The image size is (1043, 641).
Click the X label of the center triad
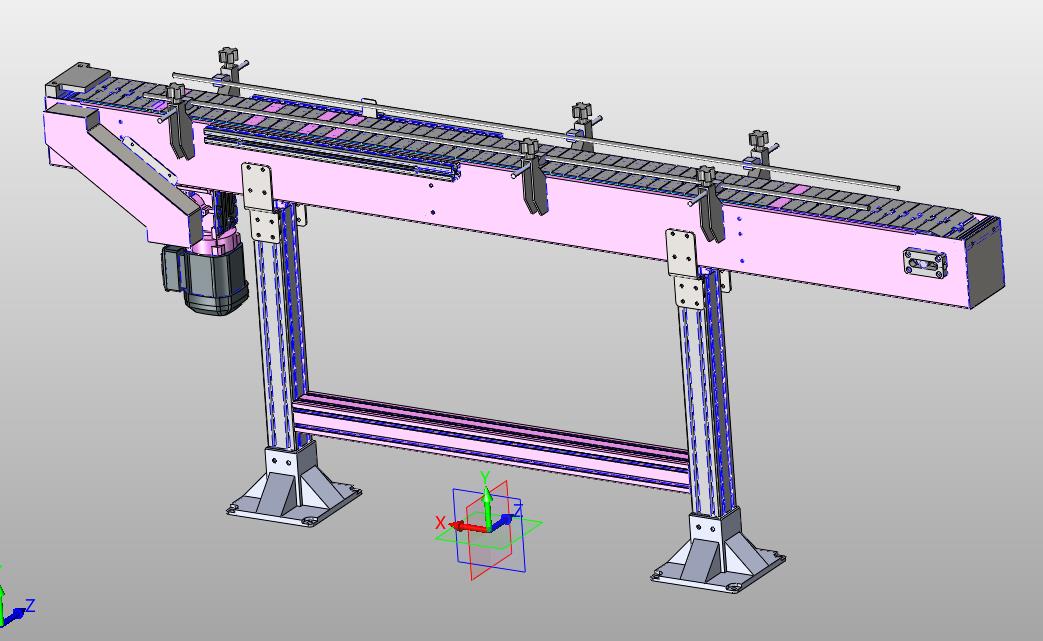coord(440,523)
